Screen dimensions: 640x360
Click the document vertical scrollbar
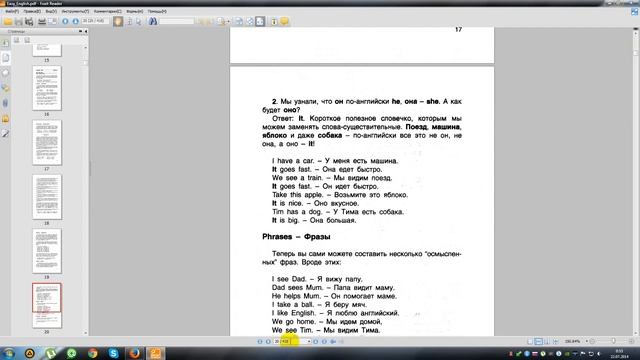tap(636, 182)
